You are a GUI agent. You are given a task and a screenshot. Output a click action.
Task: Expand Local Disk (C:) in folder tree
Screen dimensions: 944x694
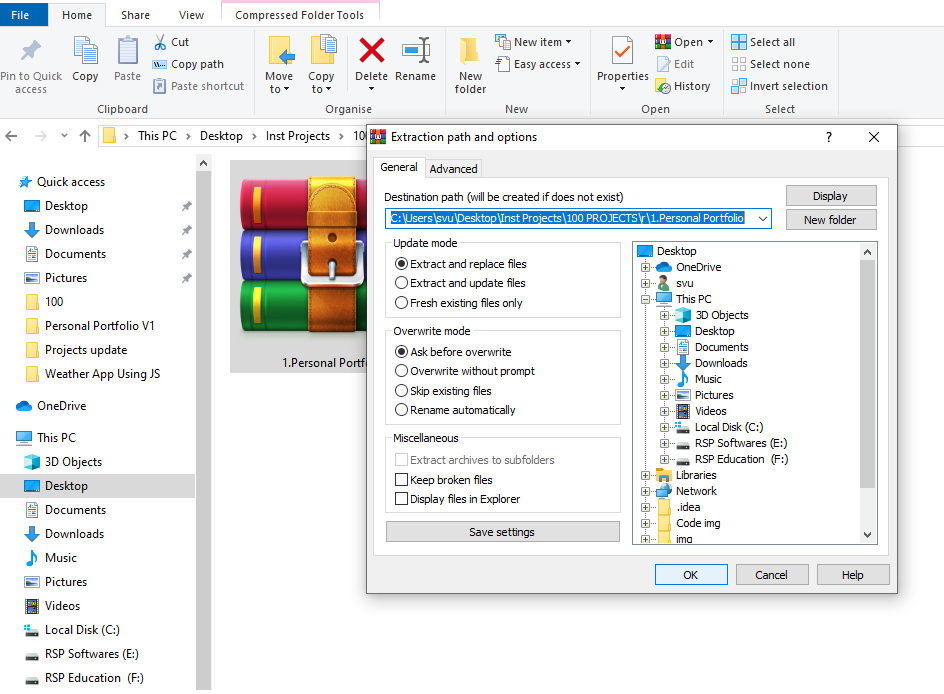click(x=665, y=427)
